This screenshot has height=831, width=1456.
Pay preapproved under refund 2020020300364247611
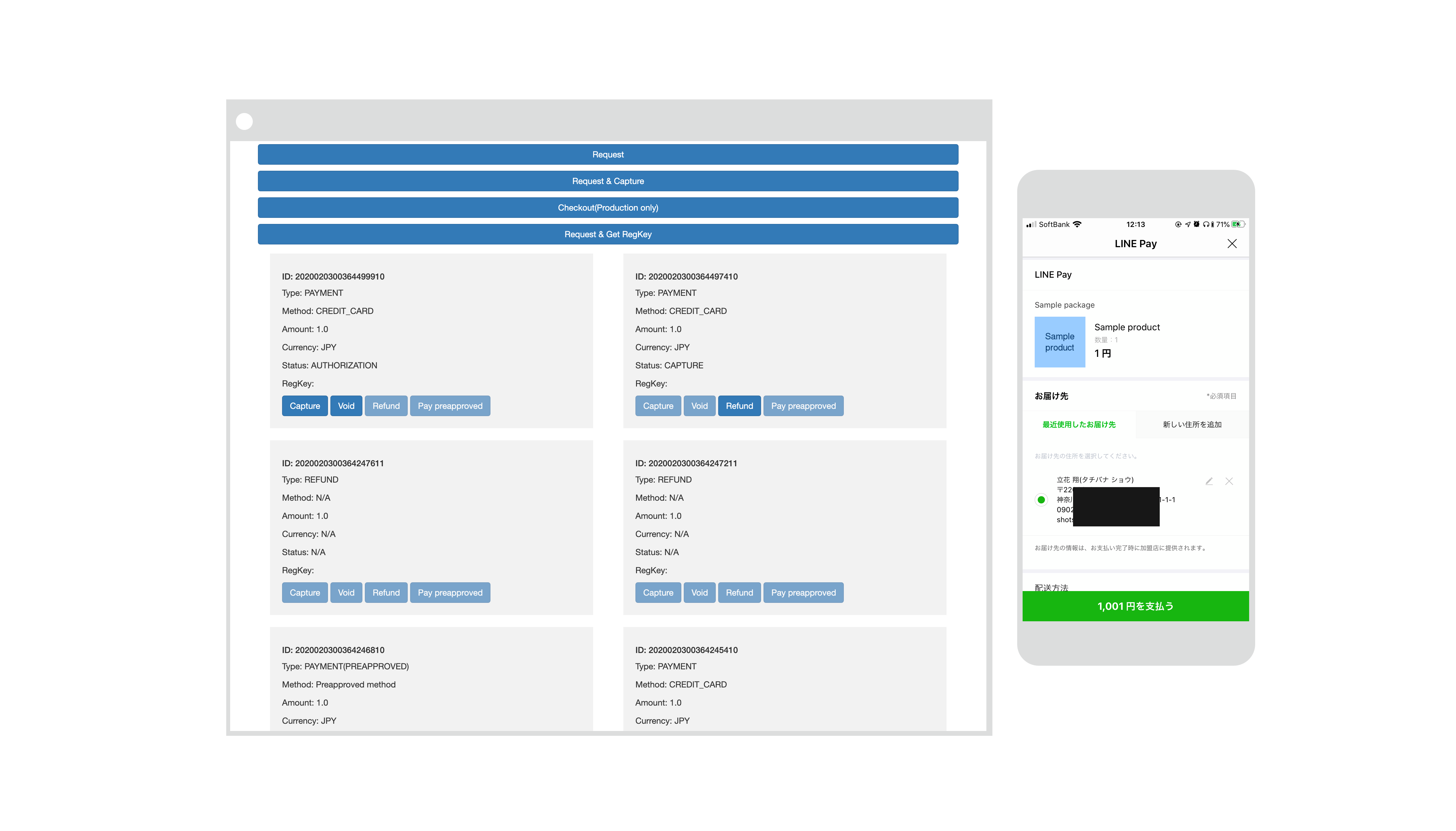tap(450, 593)
